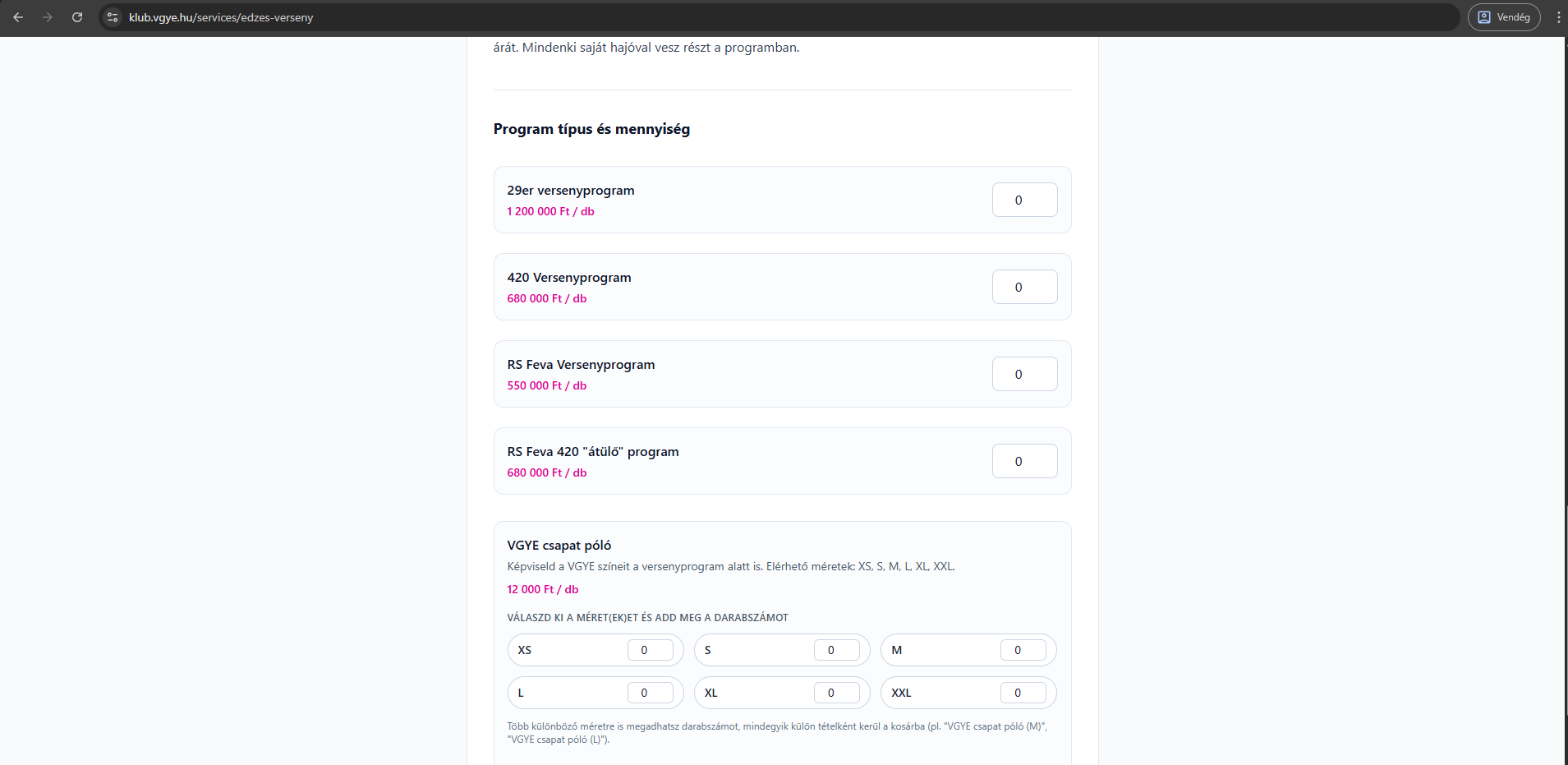
Task: Set quantity for XXL size shirt
Action: pos(1023,693)
